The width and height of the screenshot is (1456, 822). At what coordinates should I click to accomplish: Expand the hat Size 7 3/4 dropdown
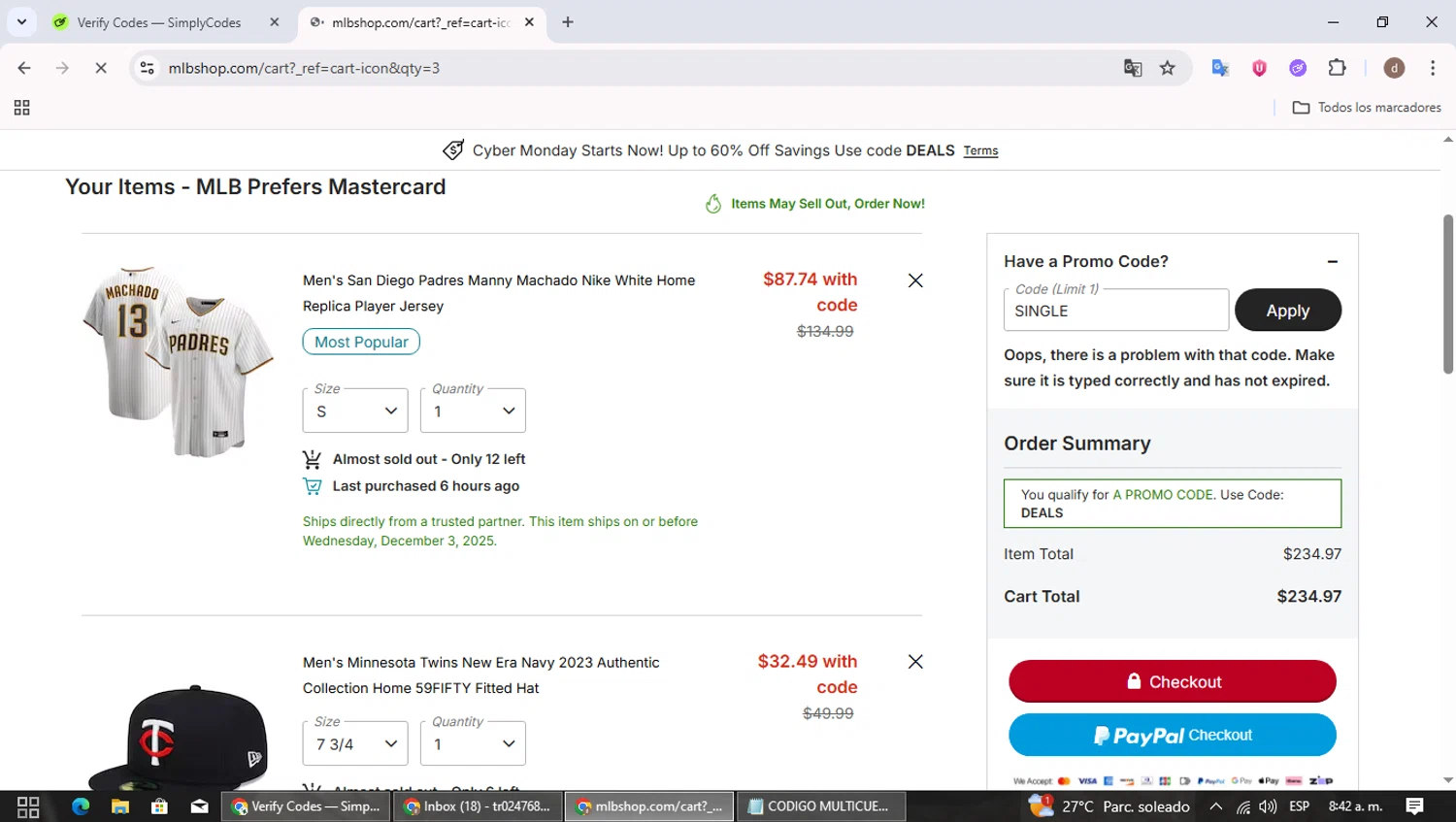click(355, 743)
